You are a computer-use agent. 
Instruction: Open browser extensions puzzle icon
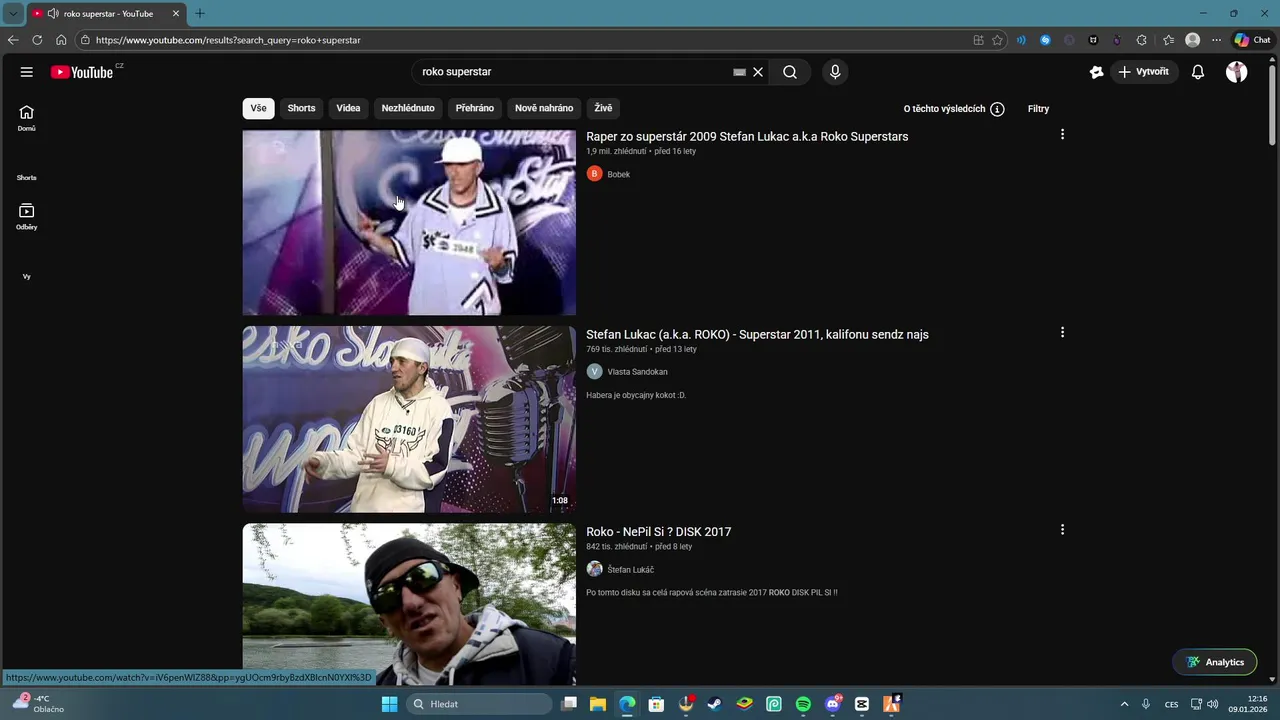[1142, 40]
